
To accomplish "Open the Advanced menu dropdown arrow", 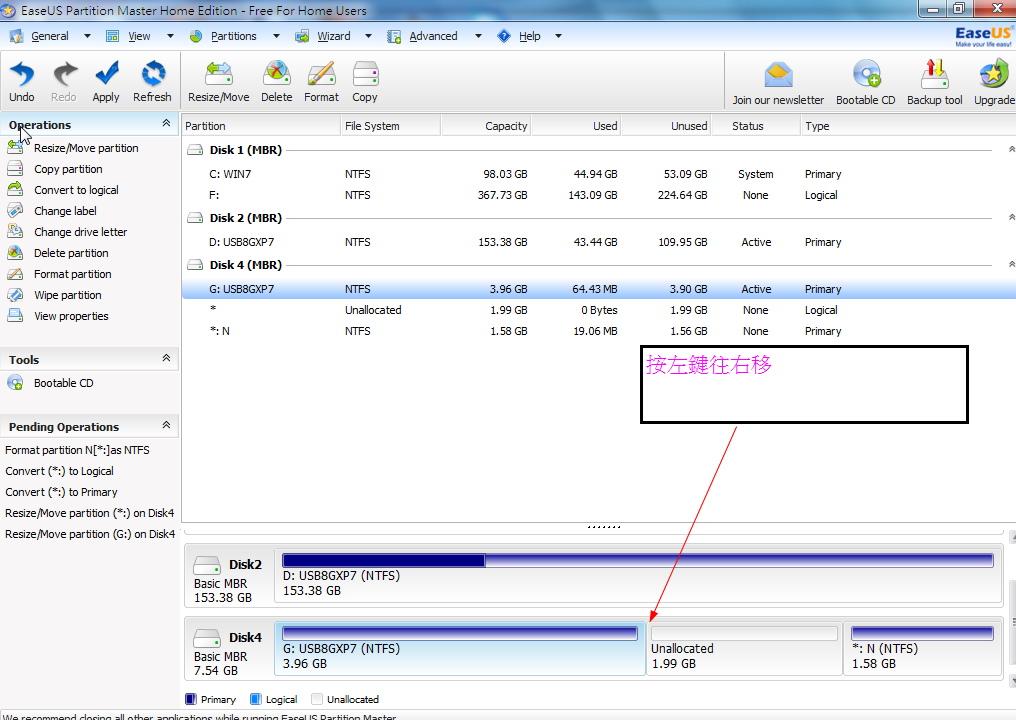I will click(478, 36).
